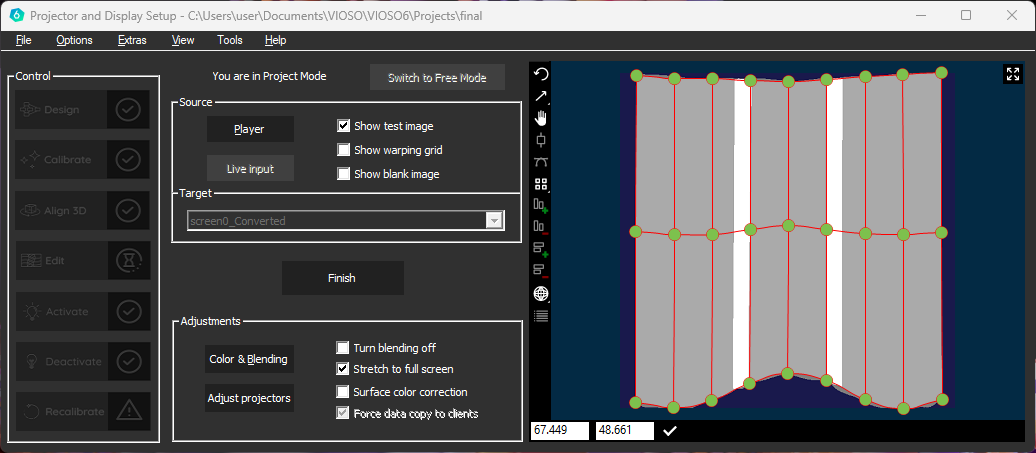
Task: Enable Surface color correction option
Action: tap(344, 392)
